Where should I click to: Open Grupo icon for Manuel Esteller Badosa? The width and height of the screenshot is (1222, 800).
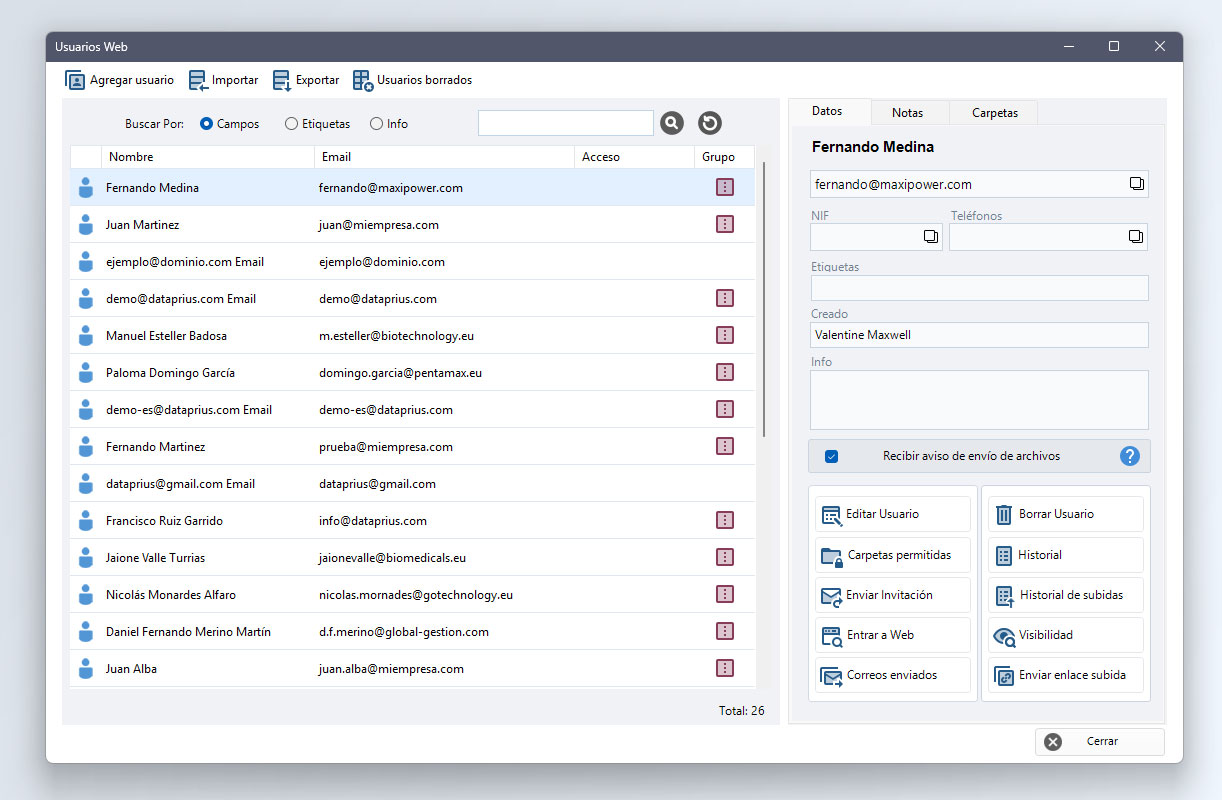(725, 335)
